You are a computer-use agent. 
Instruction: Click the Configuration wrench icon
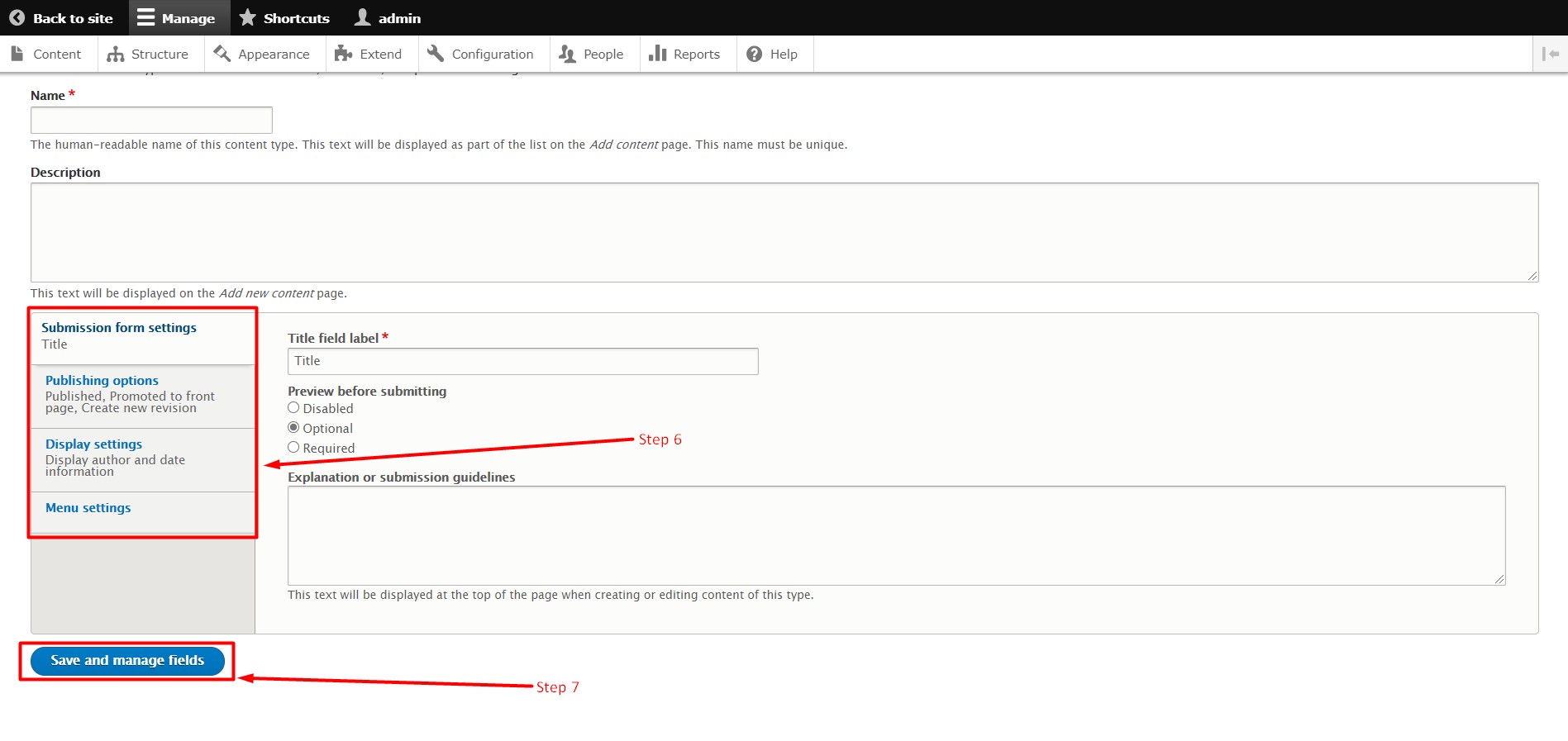pyautogui.click(x=436, y=54)
